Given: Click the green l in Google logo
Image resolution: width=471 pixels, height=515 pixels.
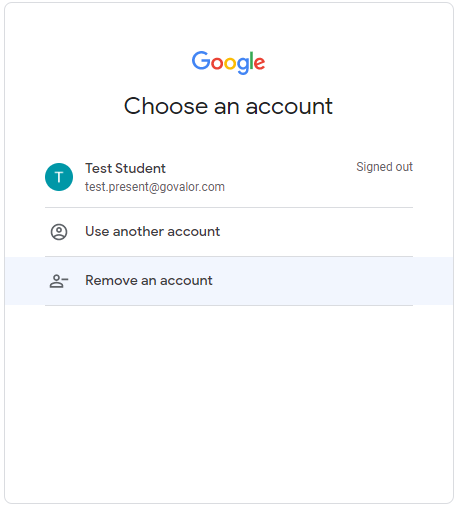Looking at the screenshot, I should pos(252,60).
